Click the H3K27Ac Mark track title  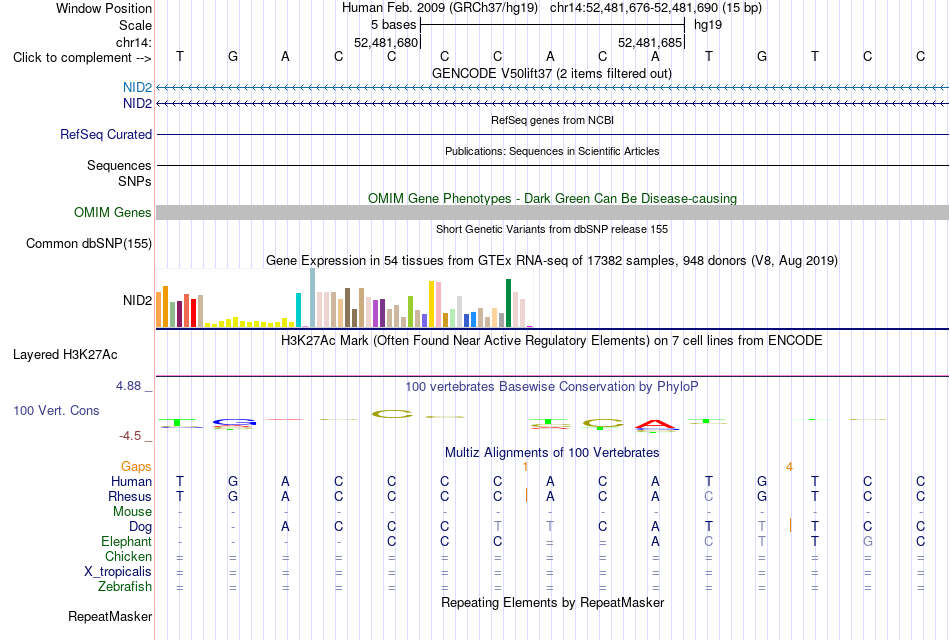point(551,341)
